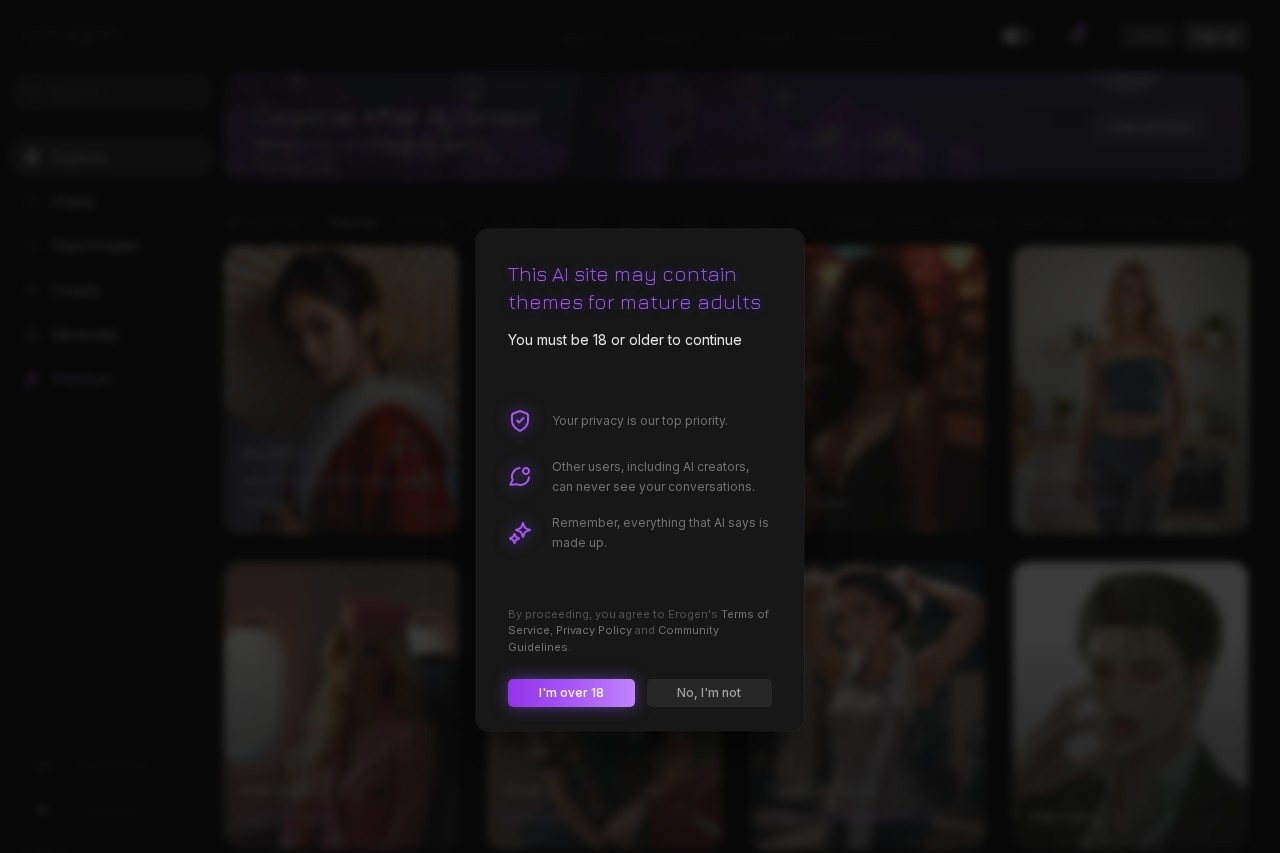
Task: Open card of woman with raised arms
Action: tap(868, 705)
